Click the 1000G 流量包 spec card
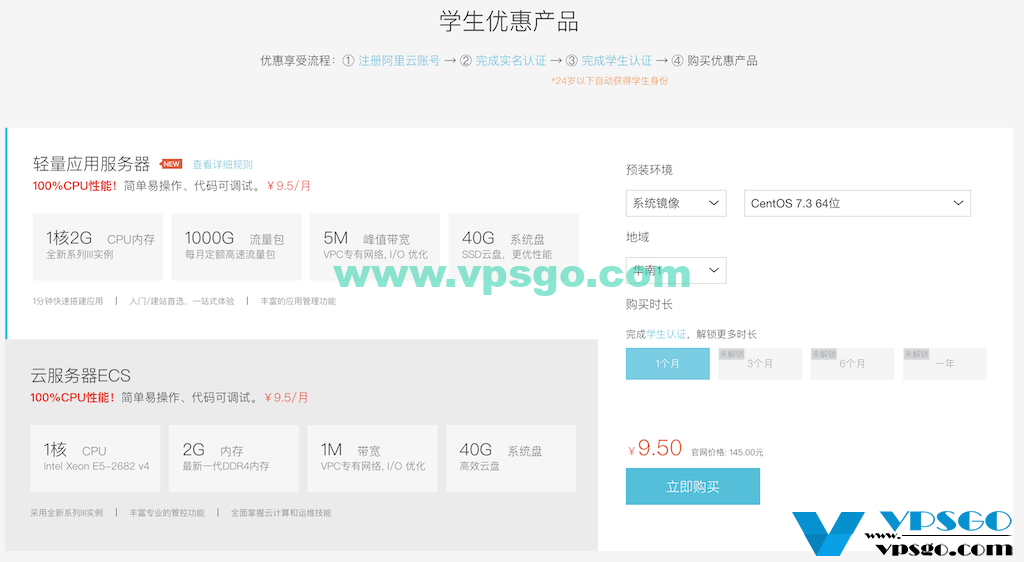 click(236, 247)
